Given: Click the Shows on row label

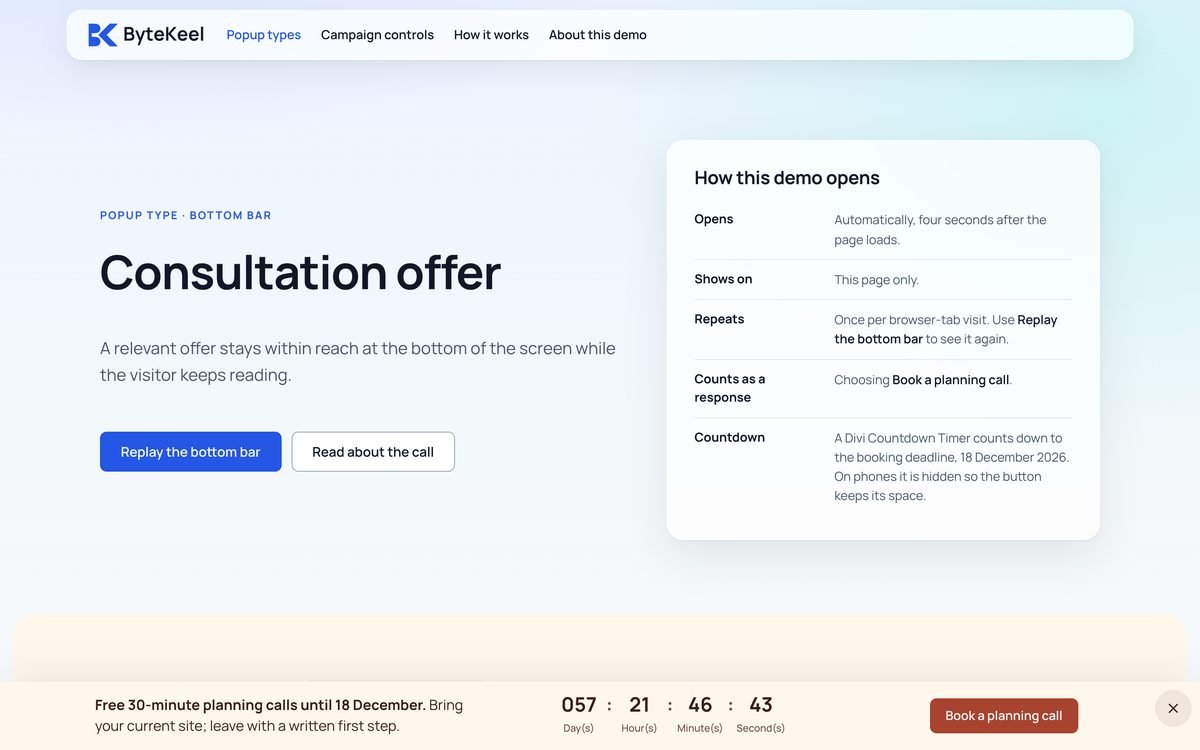Looking at the screenshot, I should 724,279.
